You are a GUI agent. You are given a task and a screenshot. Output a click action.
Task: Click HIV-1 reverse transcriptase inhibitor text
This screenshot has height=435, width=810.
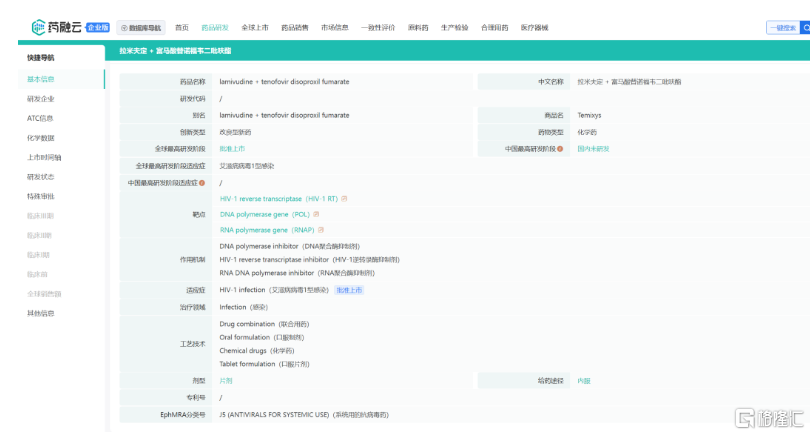pos(309,259)
